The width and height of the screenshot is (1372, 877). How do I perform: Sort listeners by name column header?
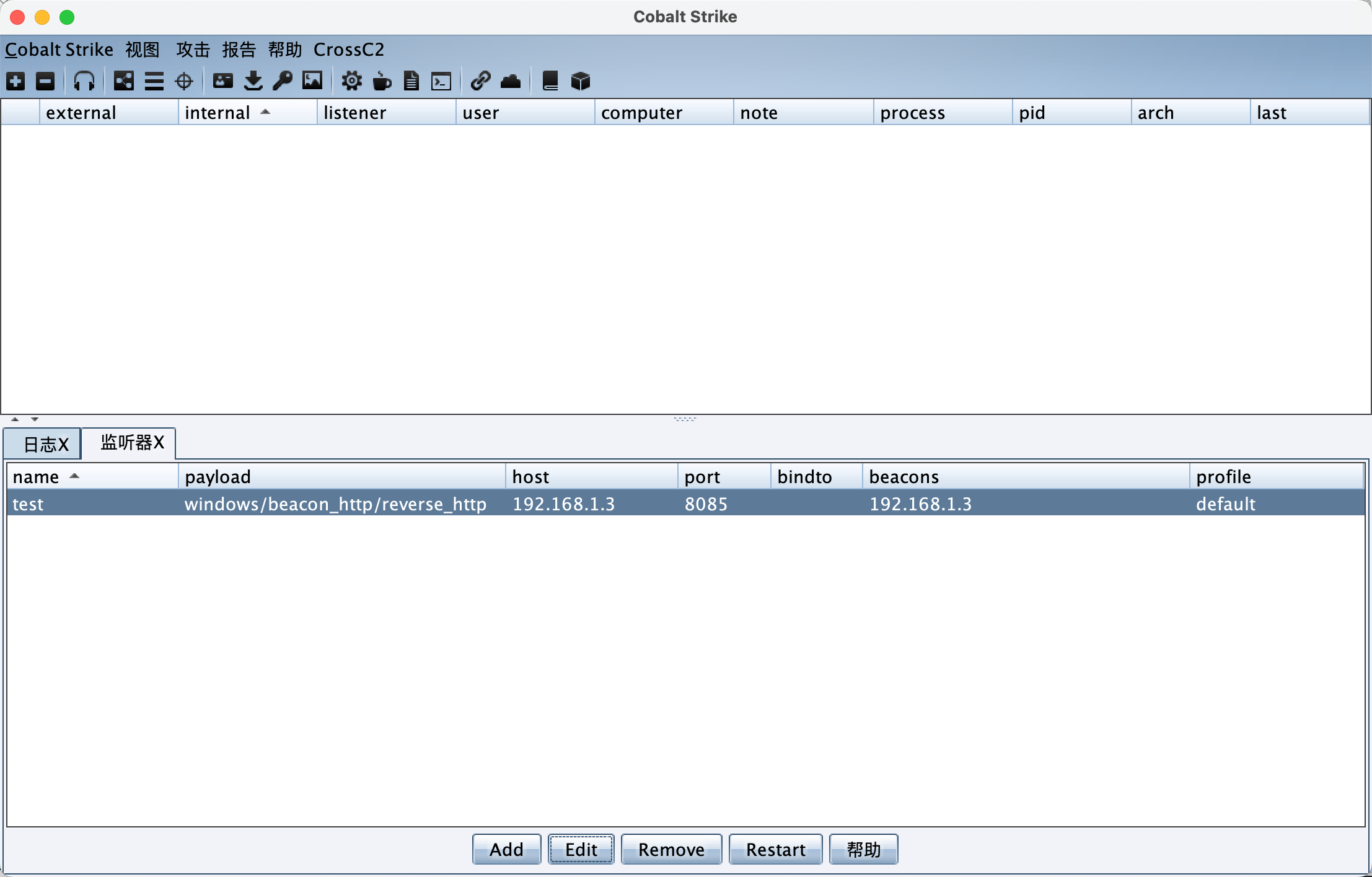tap(93, 476)
